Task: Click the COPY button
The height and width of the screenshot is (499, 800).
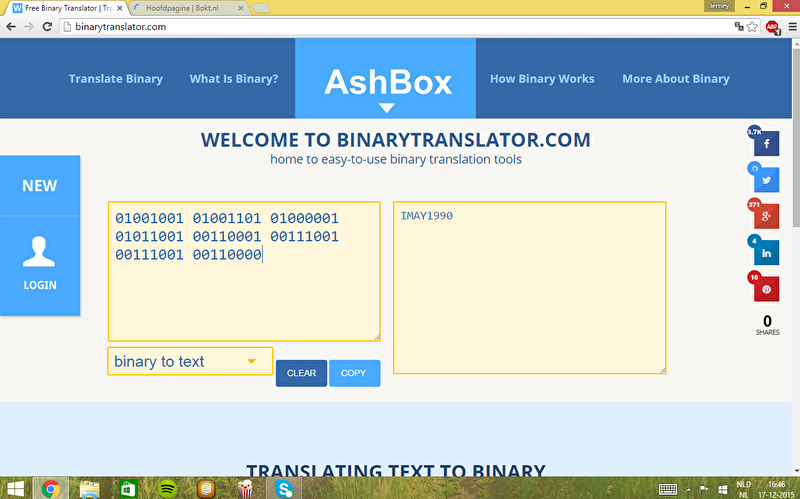Action: click(x=355, y=373)
